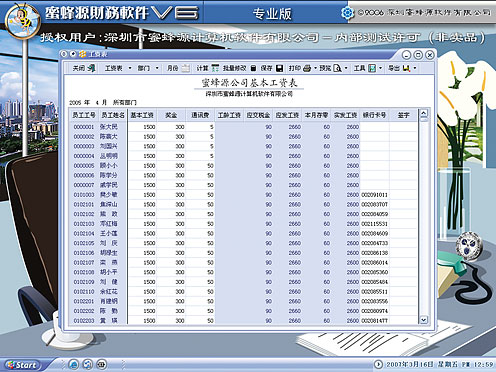
Task: Select employee ID cell 0000001
Action: [x=84, y=127]
